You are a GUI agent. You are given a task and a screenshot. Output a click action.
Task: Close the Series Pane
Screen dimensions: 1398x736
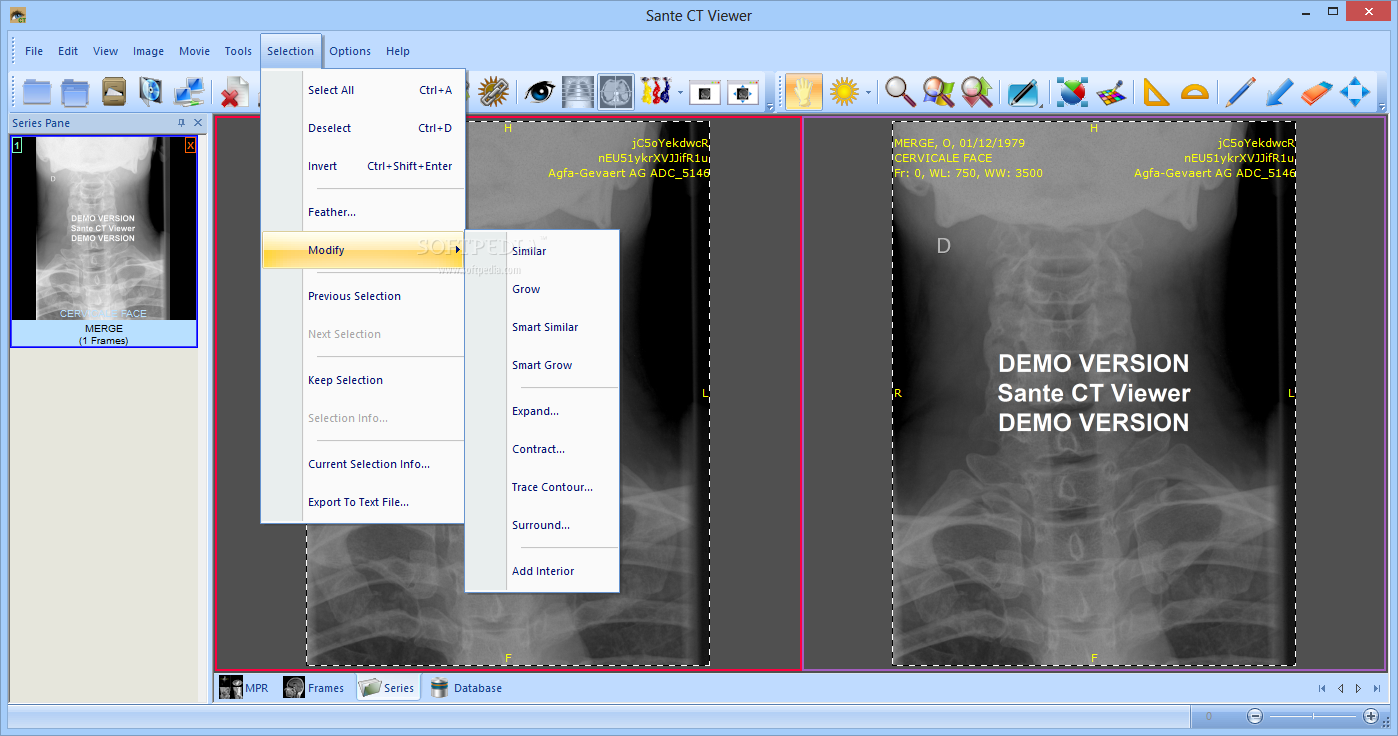(197, 123)
